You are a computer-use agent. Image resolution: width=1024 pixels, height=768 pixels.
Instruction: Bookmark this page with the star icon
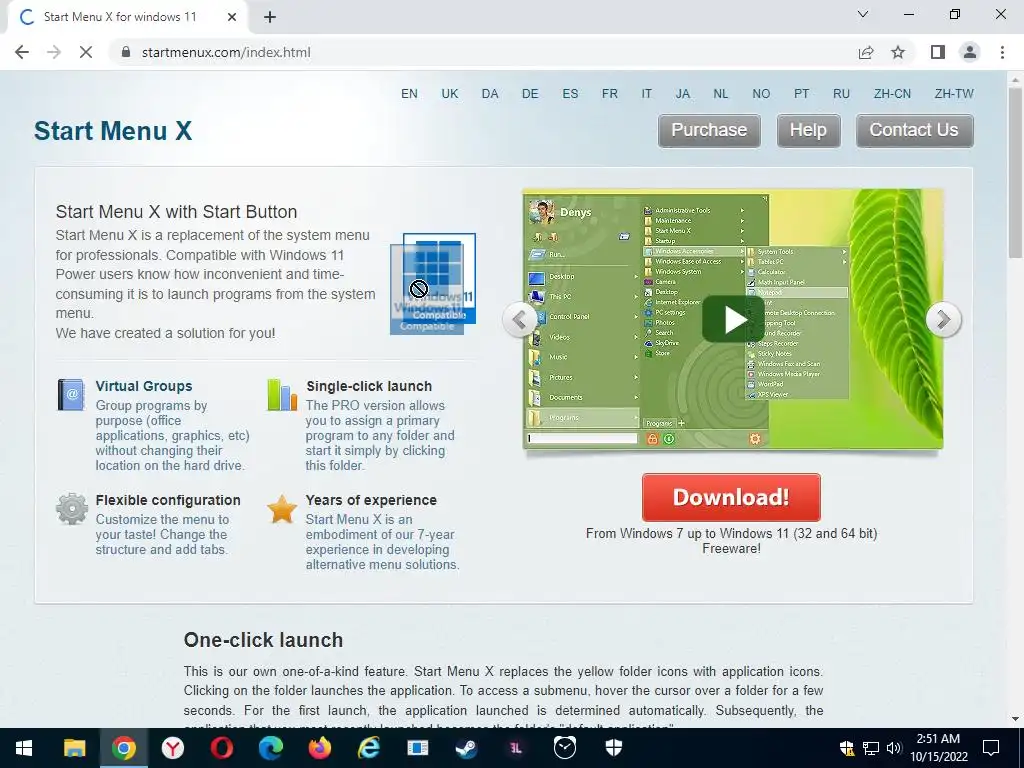(x=898, y=52)
